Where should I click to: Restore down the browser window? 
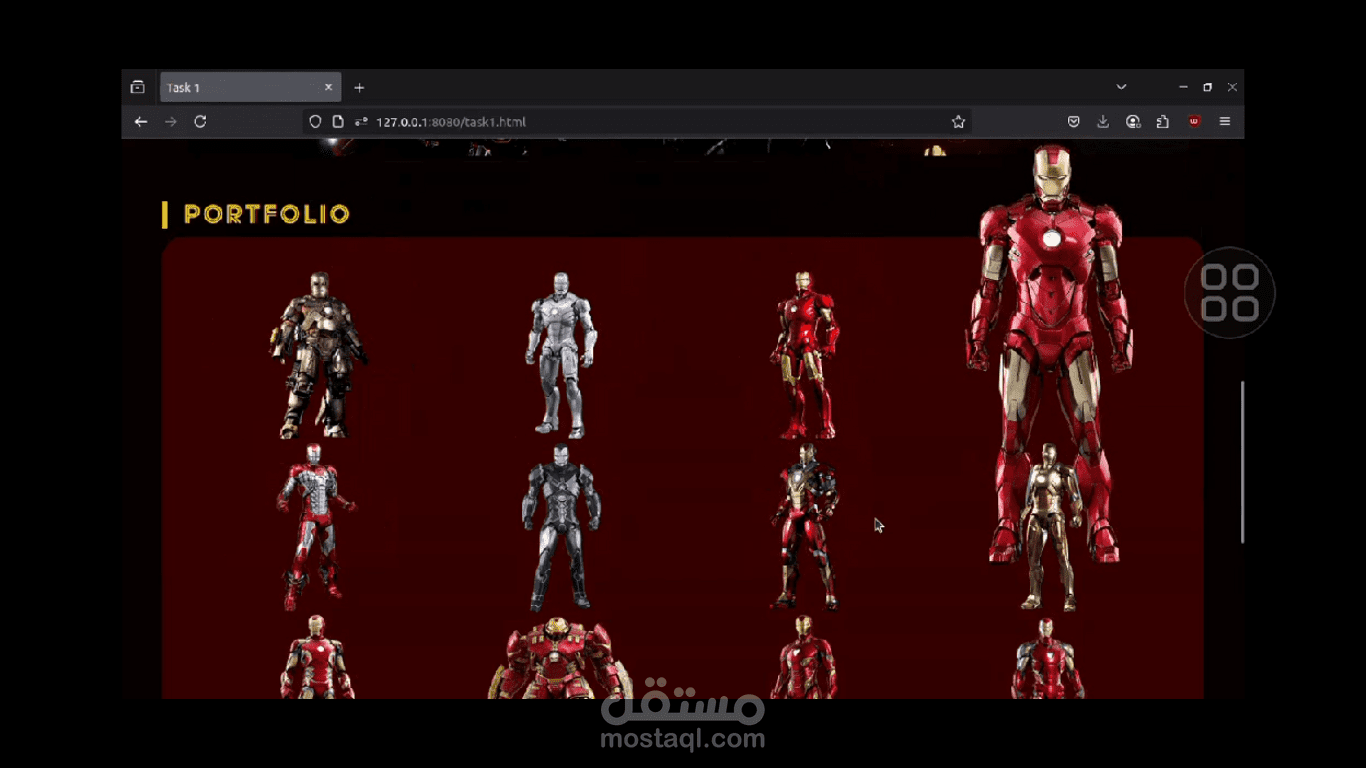pyautogui.click(x=1207, y=88)
